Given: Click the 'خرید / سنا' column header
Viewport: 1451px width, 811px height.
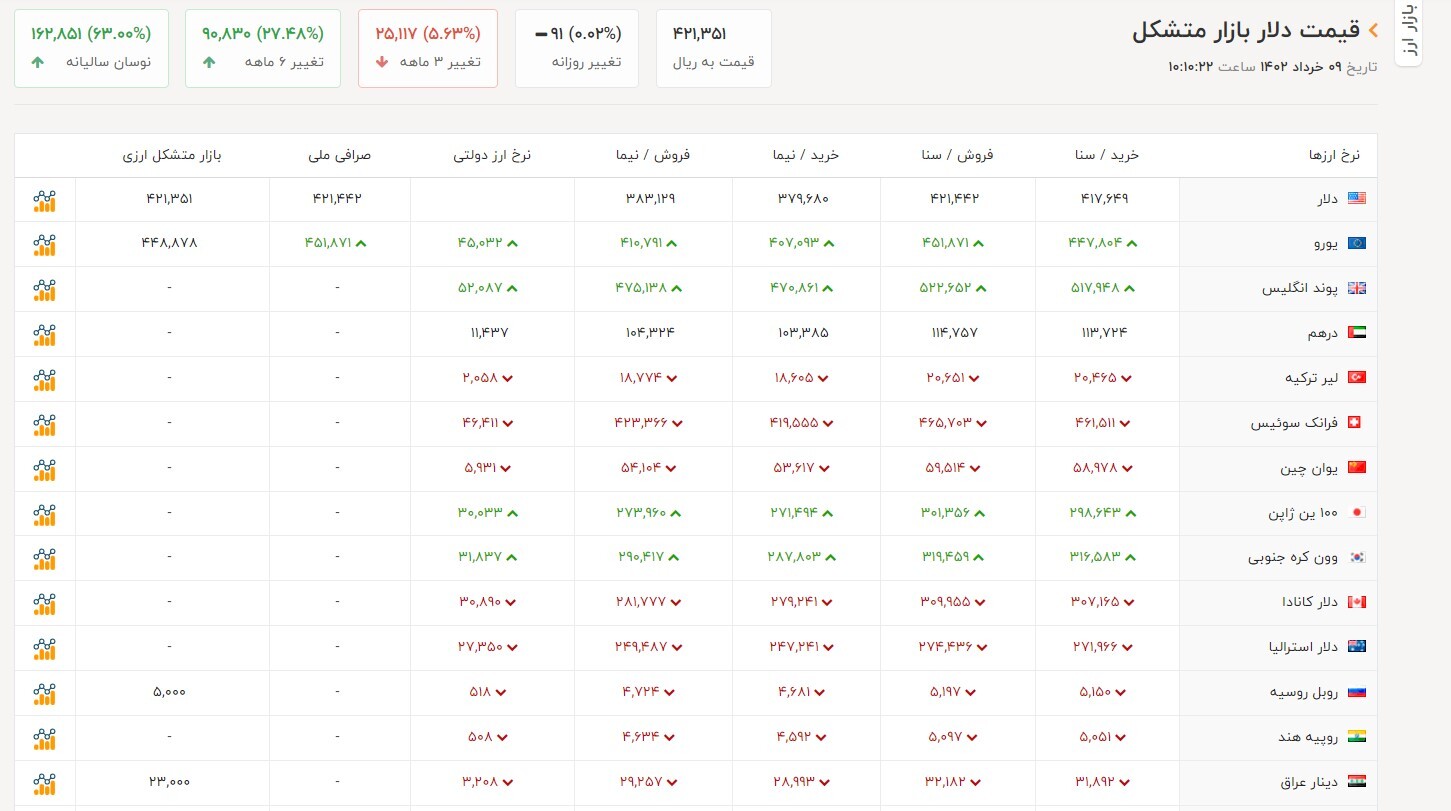Looking at the screenshot, I should (x=1107, y=156).
